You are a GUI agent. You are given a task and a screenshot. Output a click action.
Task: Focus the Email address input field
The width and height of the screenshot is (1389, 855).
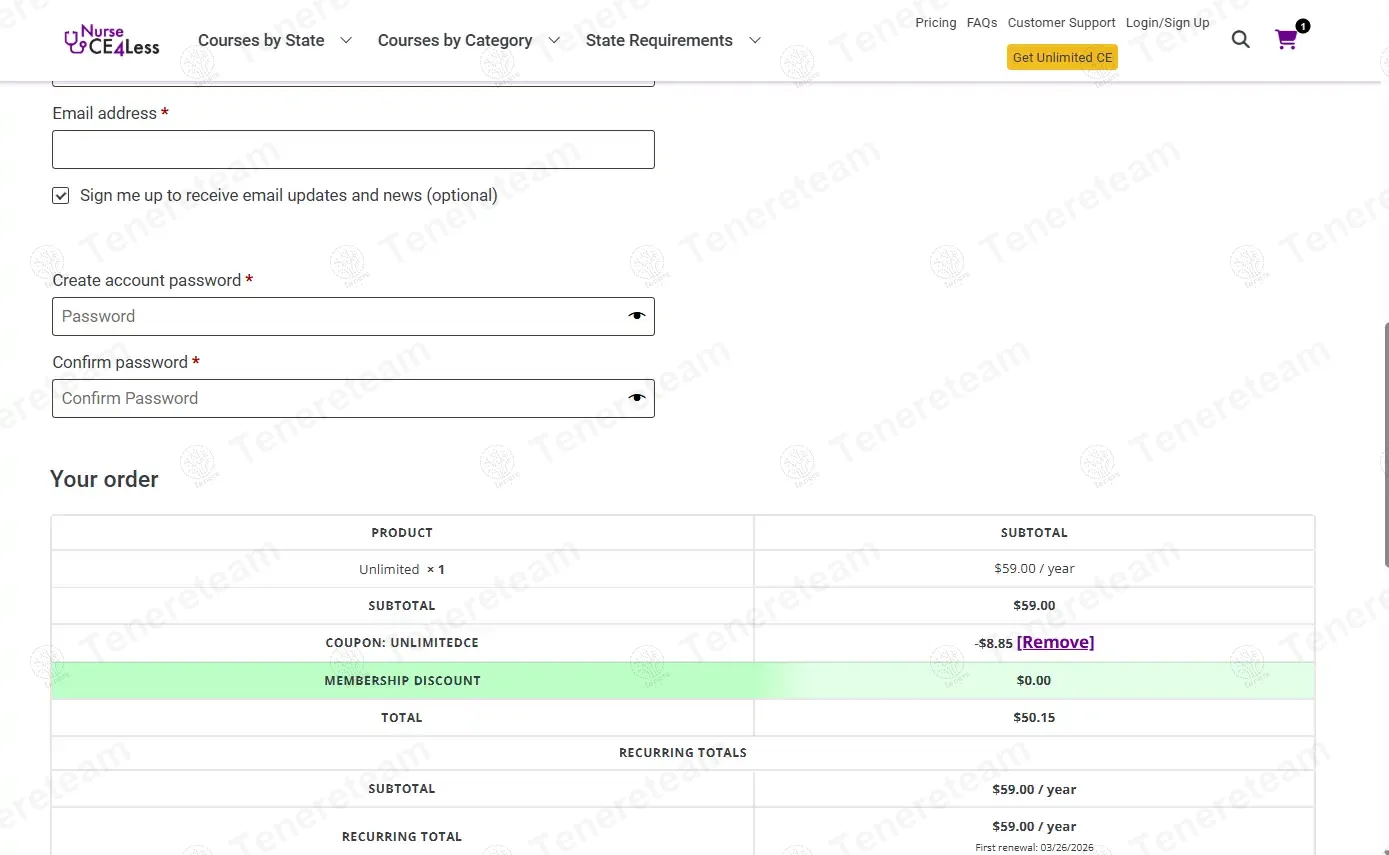point(353,150)
